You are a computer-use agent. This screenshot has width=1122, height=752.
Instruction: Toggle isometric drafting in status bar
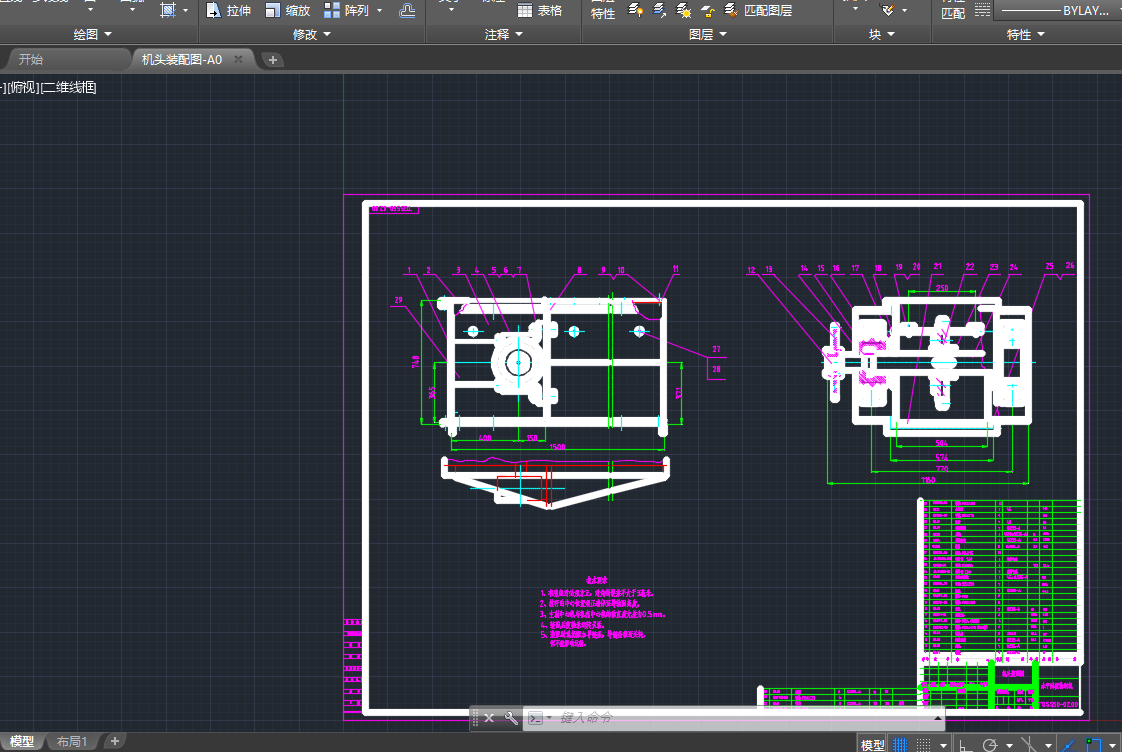(1029, 745)
